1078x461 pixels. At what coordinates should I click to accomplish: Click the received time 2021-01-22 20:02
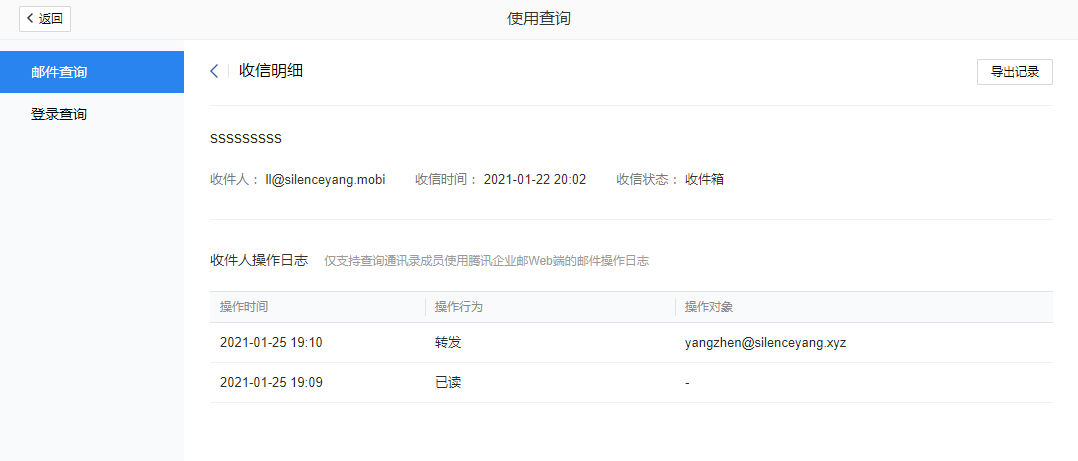(x=534, y=180)
